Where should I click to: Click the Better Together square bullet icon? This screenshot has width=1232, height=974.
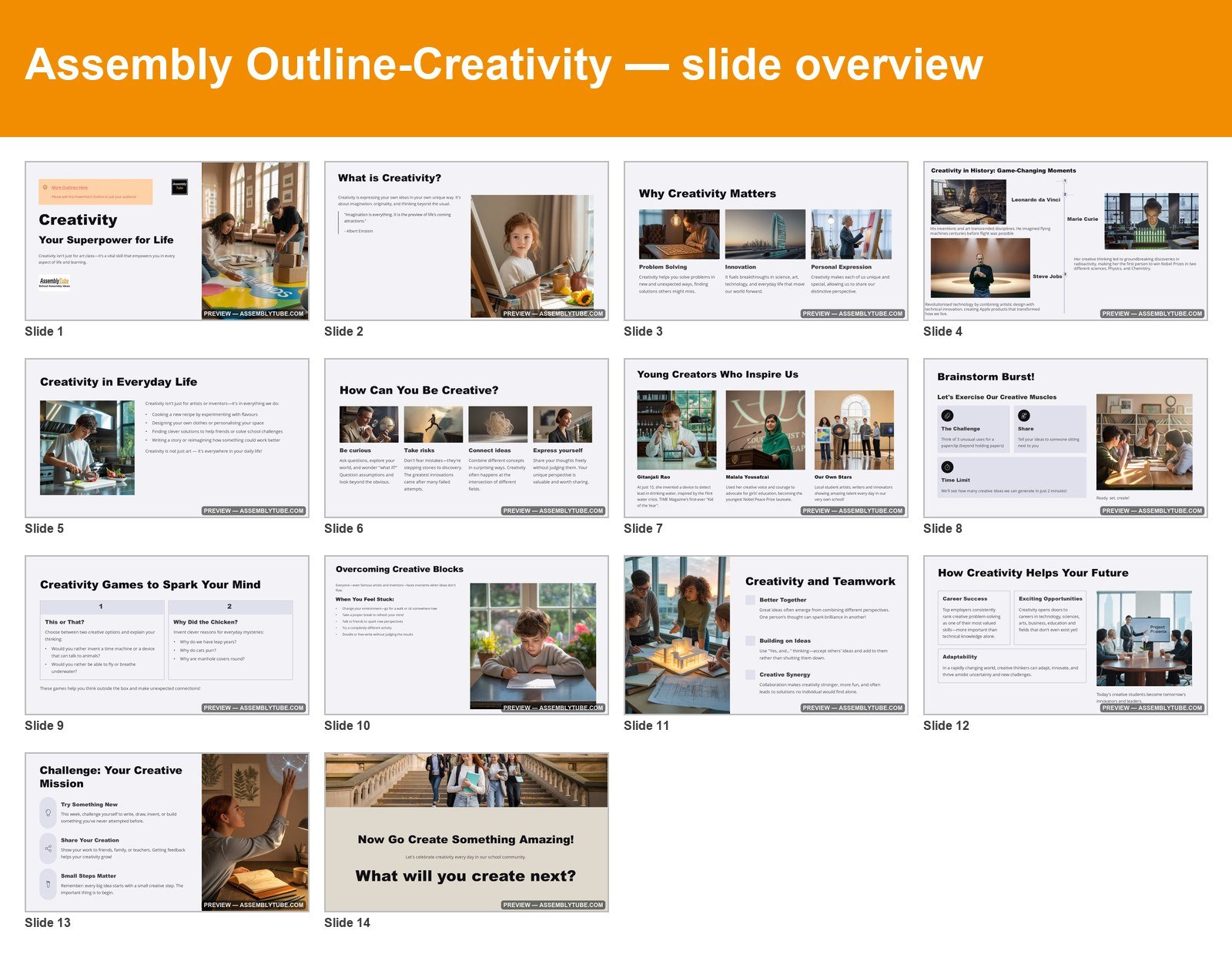750,600
